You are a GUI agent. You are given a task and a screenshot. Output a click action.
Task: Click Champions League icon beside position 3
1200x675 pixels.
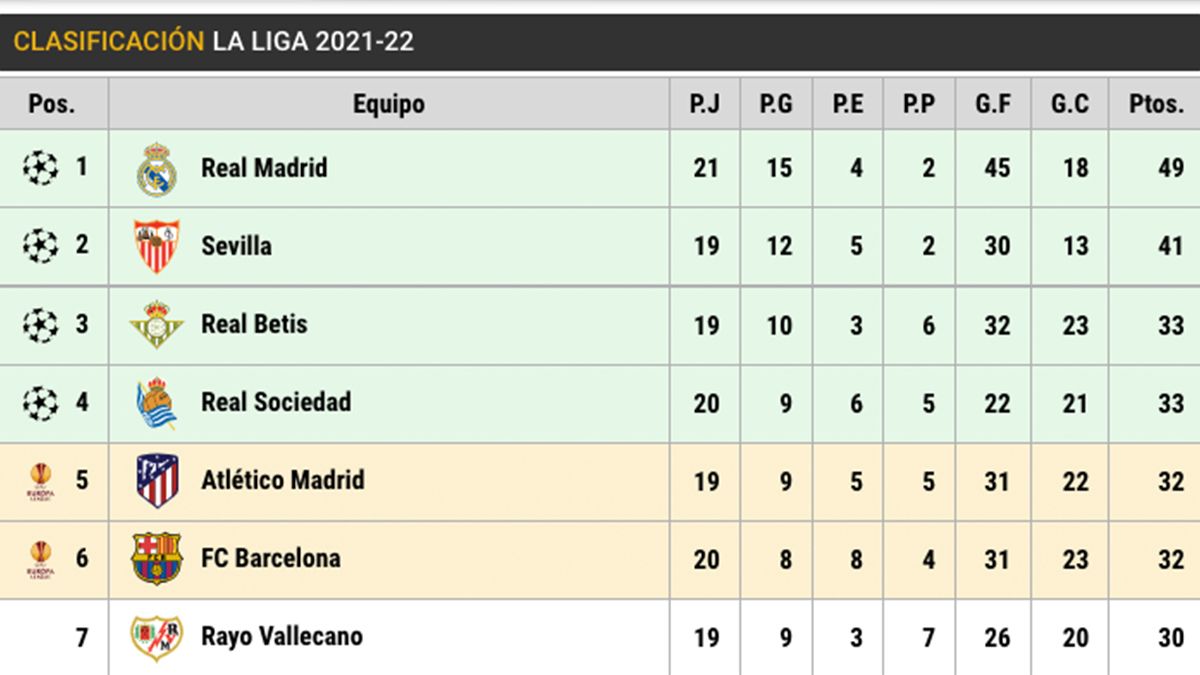[40, 324]
